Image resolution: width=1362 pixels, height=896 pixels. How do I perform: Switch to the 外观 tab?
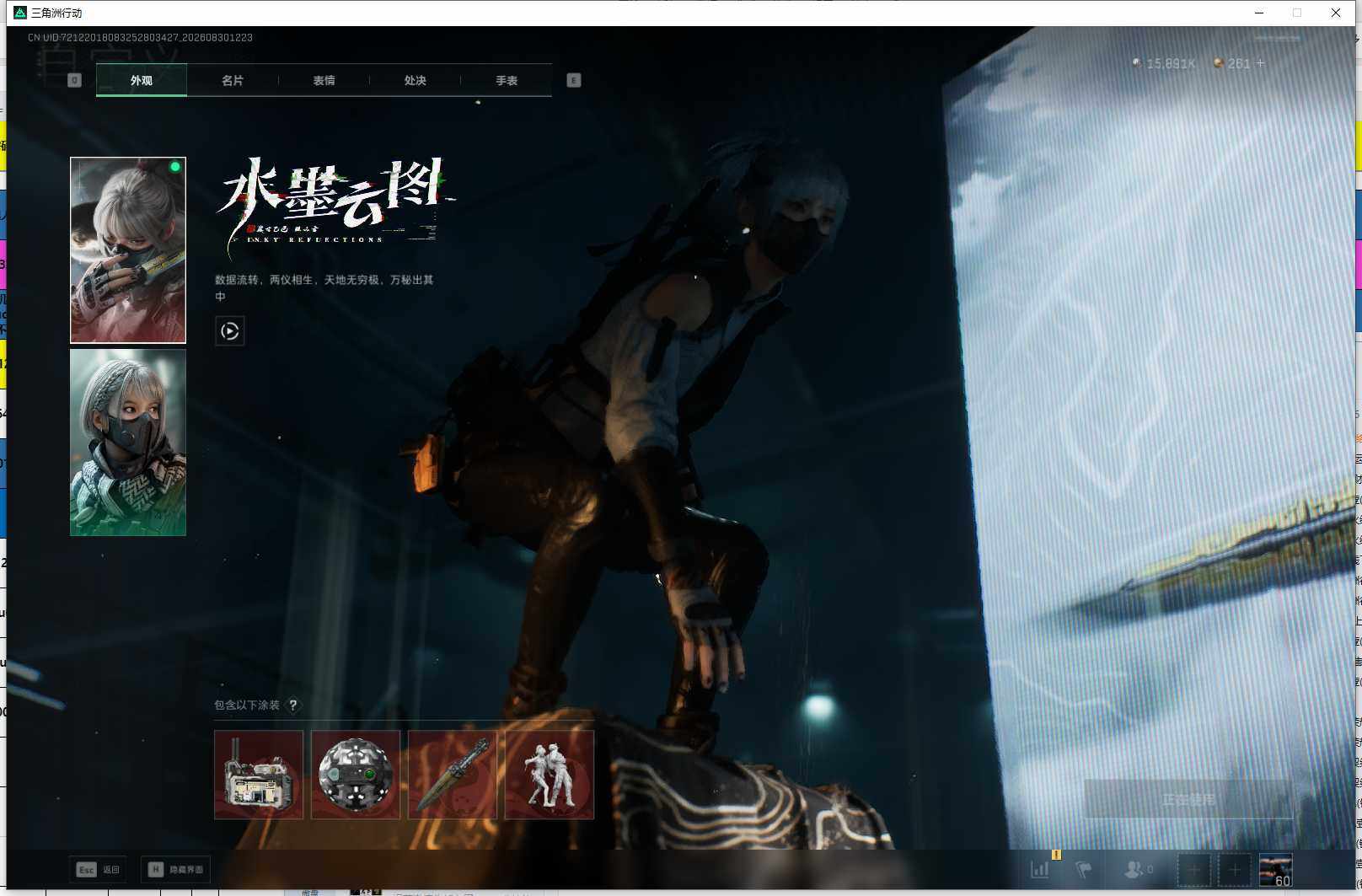(142, 80)
